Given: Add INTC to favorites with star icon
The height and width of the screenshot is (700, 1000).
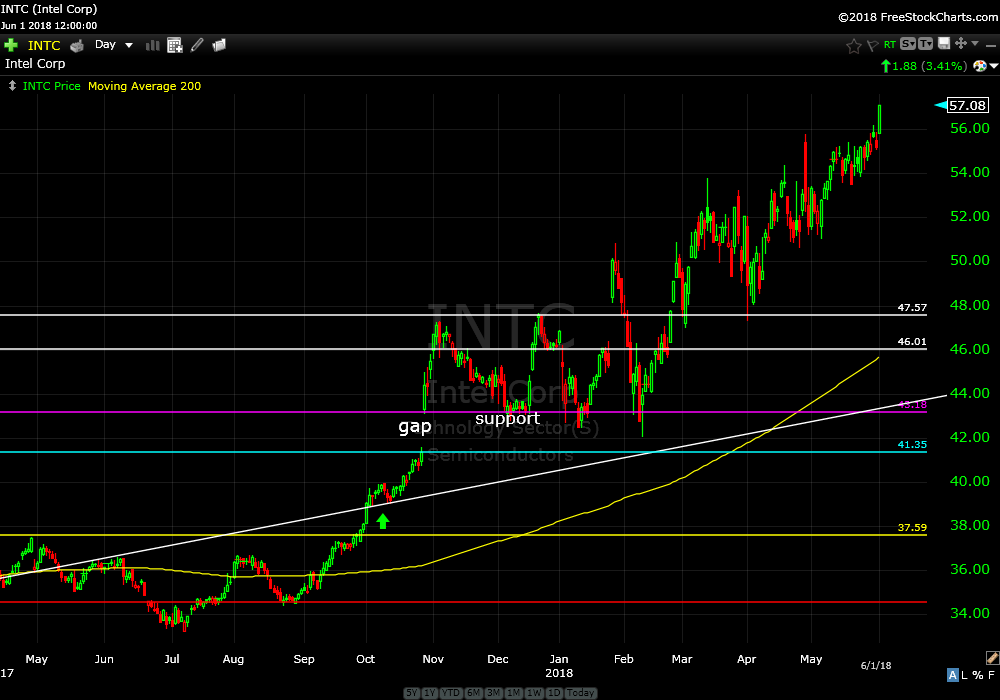Looking at the screenshot, I should [853, 45].
